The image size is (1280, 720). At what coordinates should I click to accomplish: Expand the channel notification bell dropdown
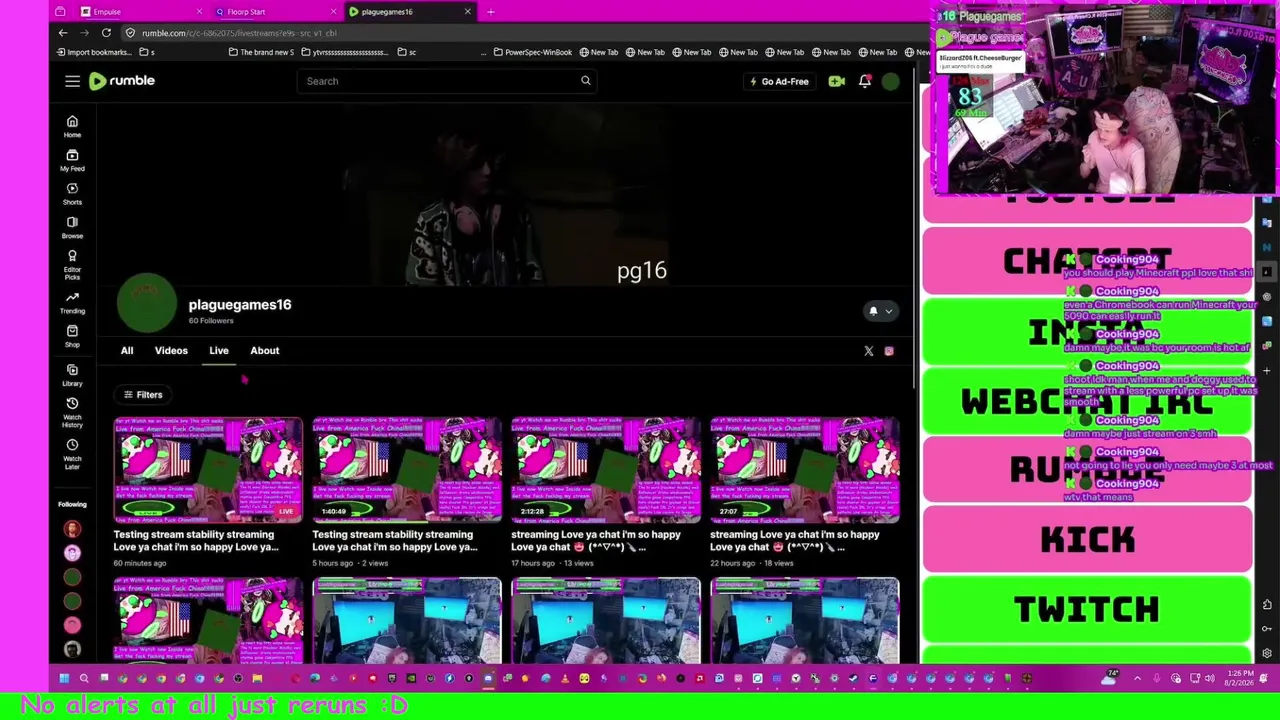[880, 311]
